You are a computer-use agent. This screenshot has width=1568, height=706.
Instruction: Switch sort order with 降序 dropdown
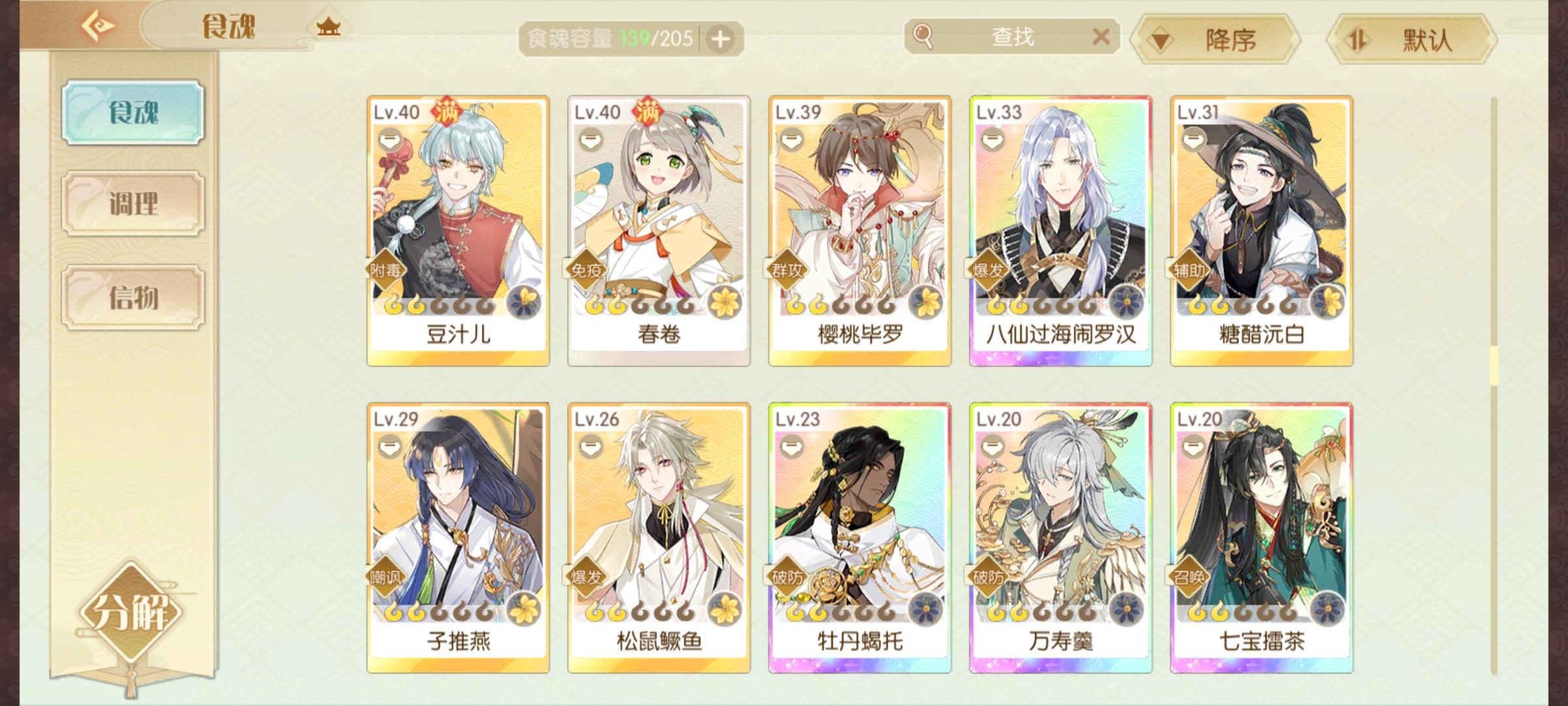pos(1215,41)
